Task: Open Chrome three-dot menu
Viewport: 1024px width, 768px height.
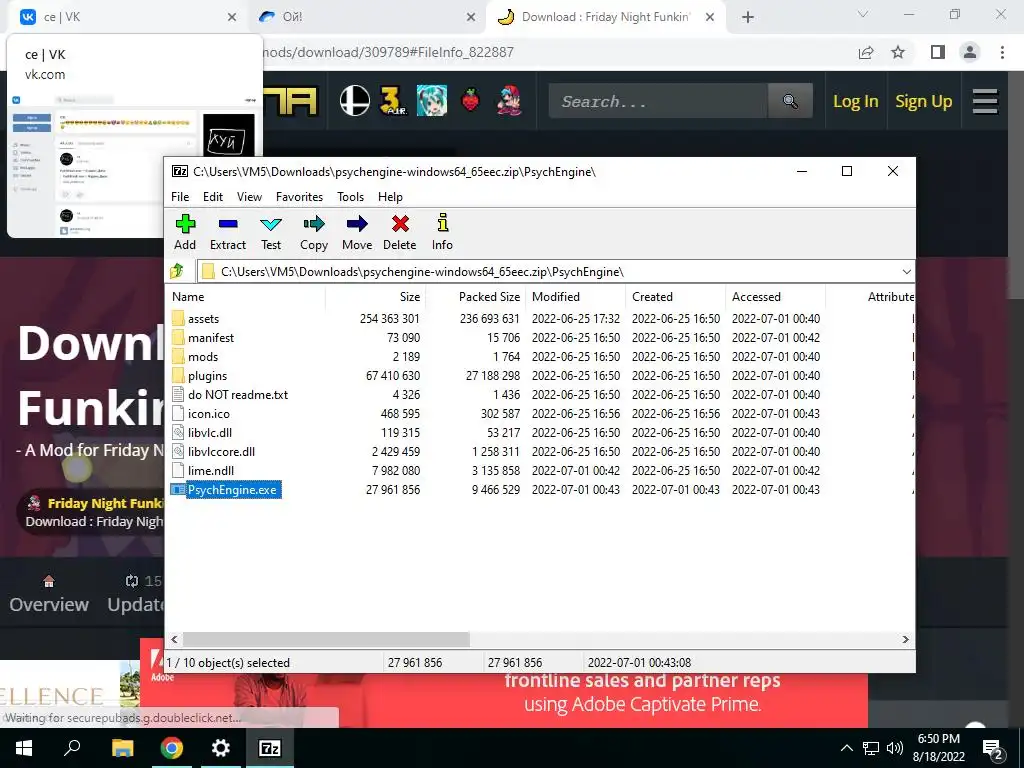Action: 1002,52
